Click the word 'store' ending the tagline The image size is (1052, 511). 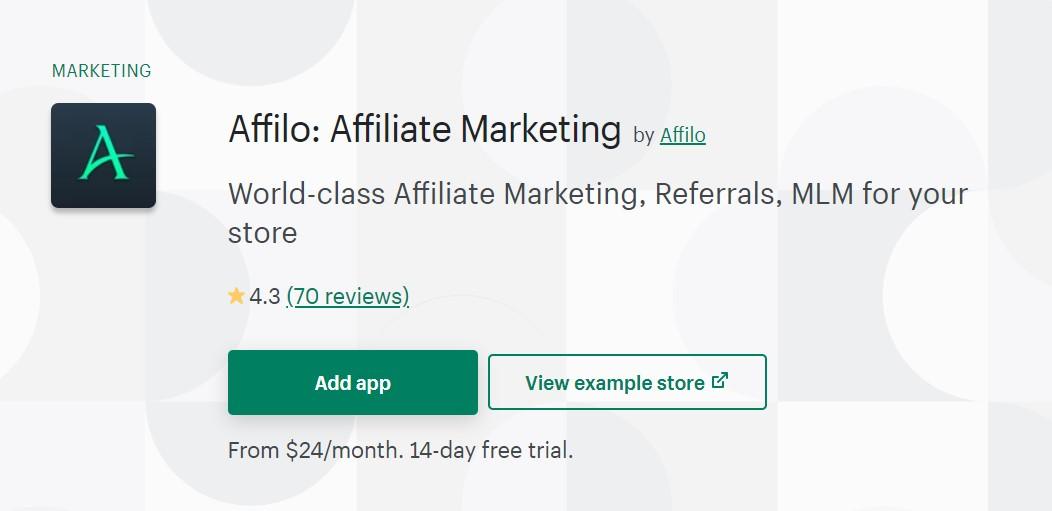(262, 233)
